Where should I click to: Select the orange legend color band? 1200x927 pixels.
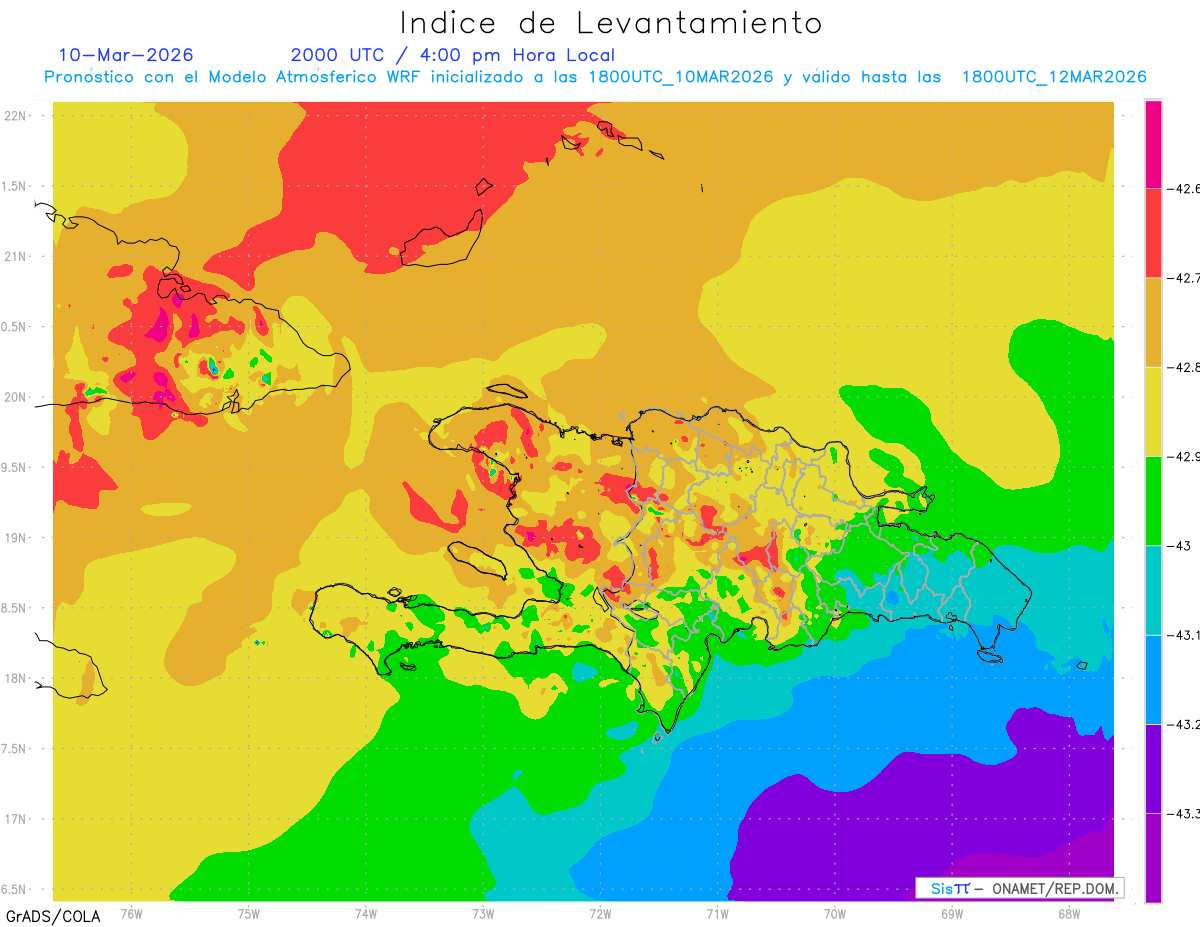tap(1153, 322)
